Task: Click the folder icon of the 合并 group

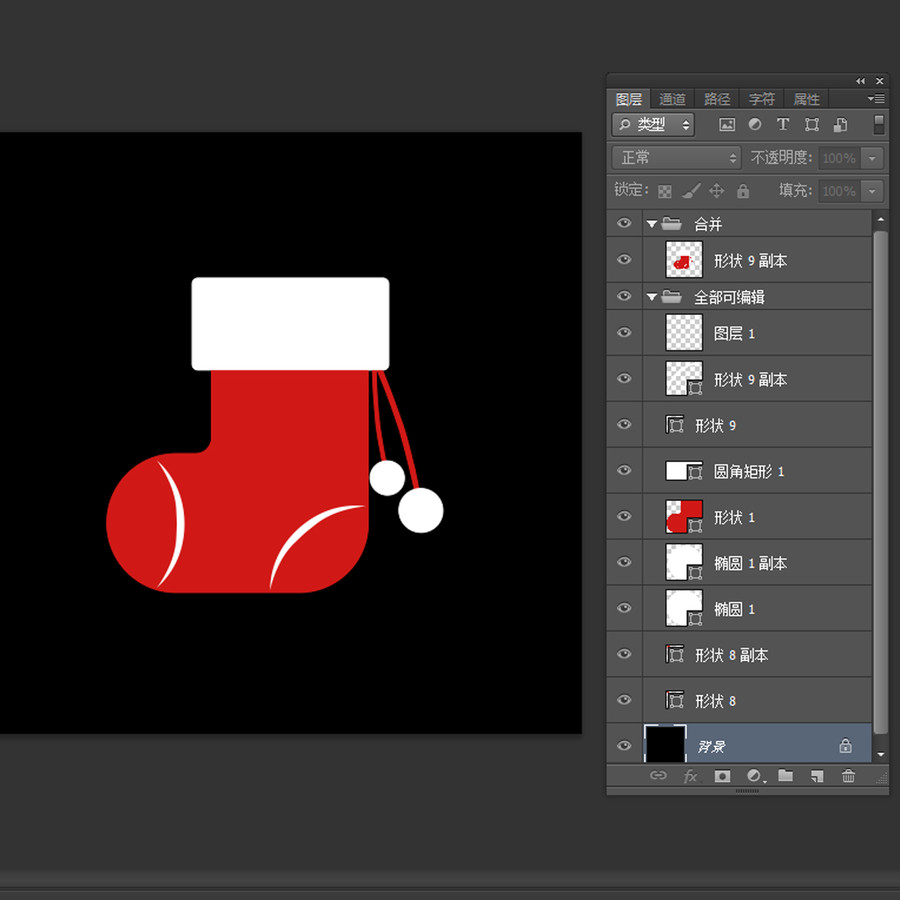Action: pos(671,223)
